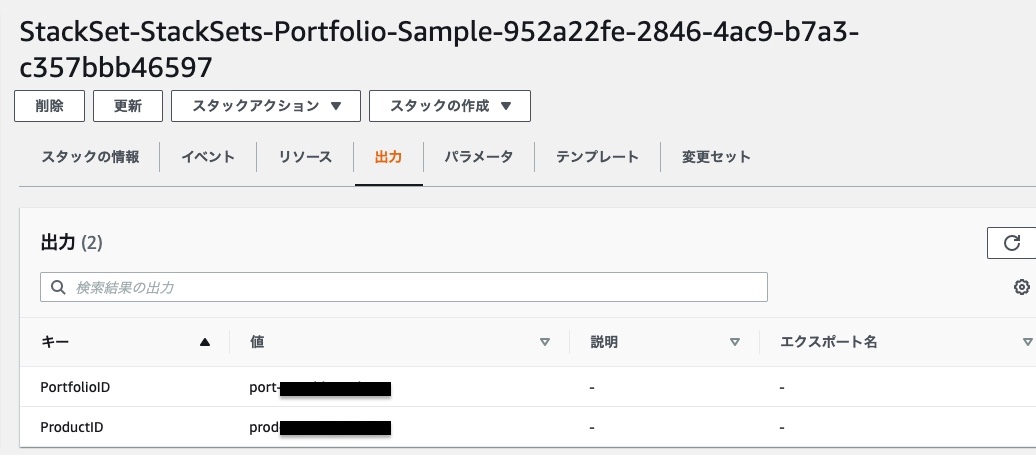Sort the 値 column with its arrow
This screenshot has height=455, width=1036.
(544, 342)
